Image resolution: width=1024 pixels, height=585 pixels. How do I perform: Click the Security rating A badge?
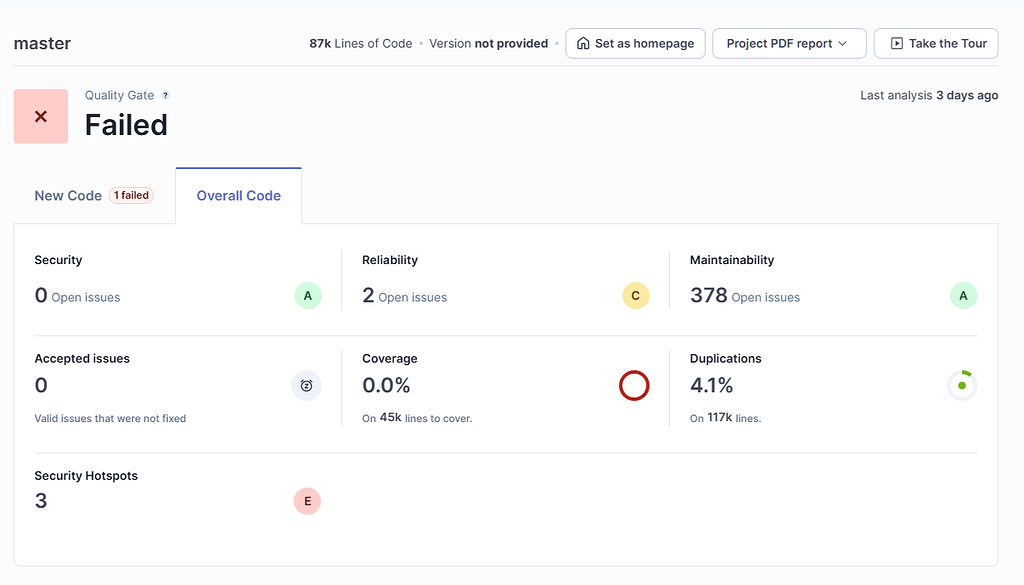(x=307, y=295)
